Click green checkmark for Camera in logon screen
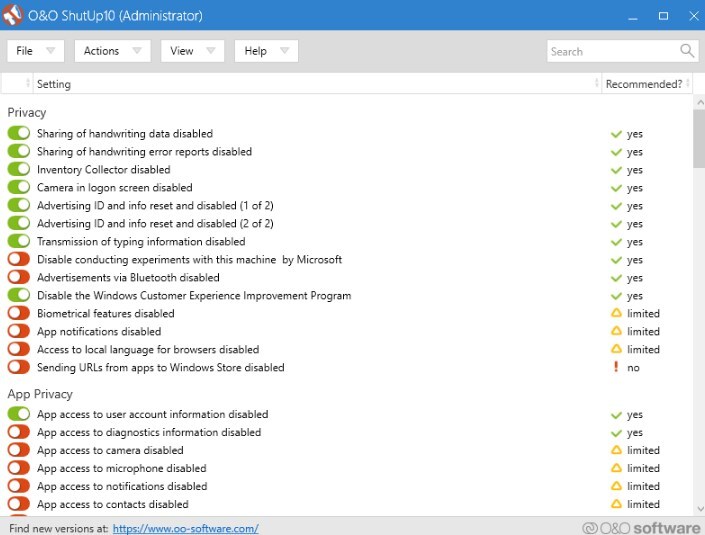 click(617, 188)
